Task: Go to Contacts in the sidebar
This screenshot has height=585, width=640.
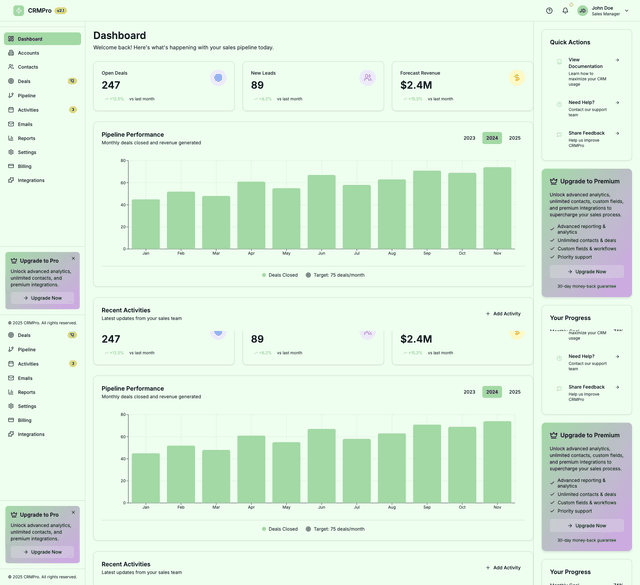Action: (28, 67)
